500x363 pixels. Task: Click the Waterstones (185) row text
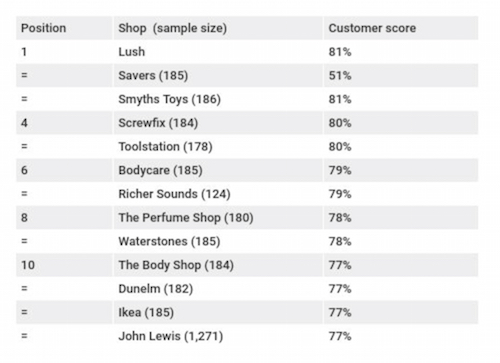point(169,241)
